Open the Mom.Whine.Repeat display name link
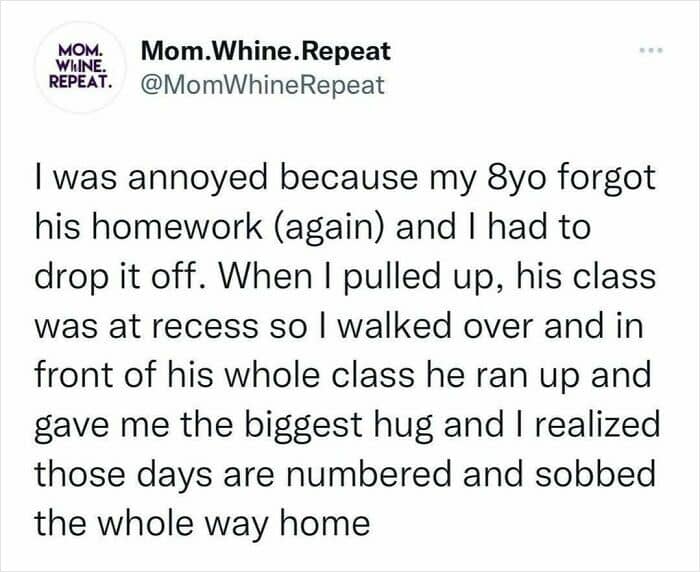 (266, 51)
